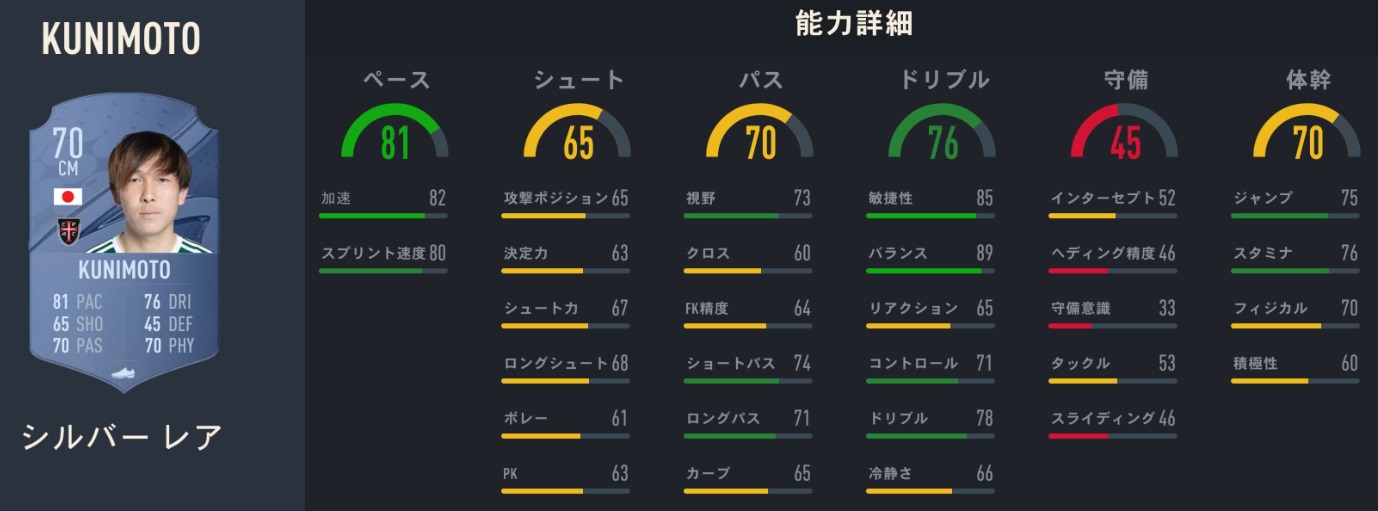Click the 70 CM rating on the card
1378x511 pixels.
coord(68,152)
